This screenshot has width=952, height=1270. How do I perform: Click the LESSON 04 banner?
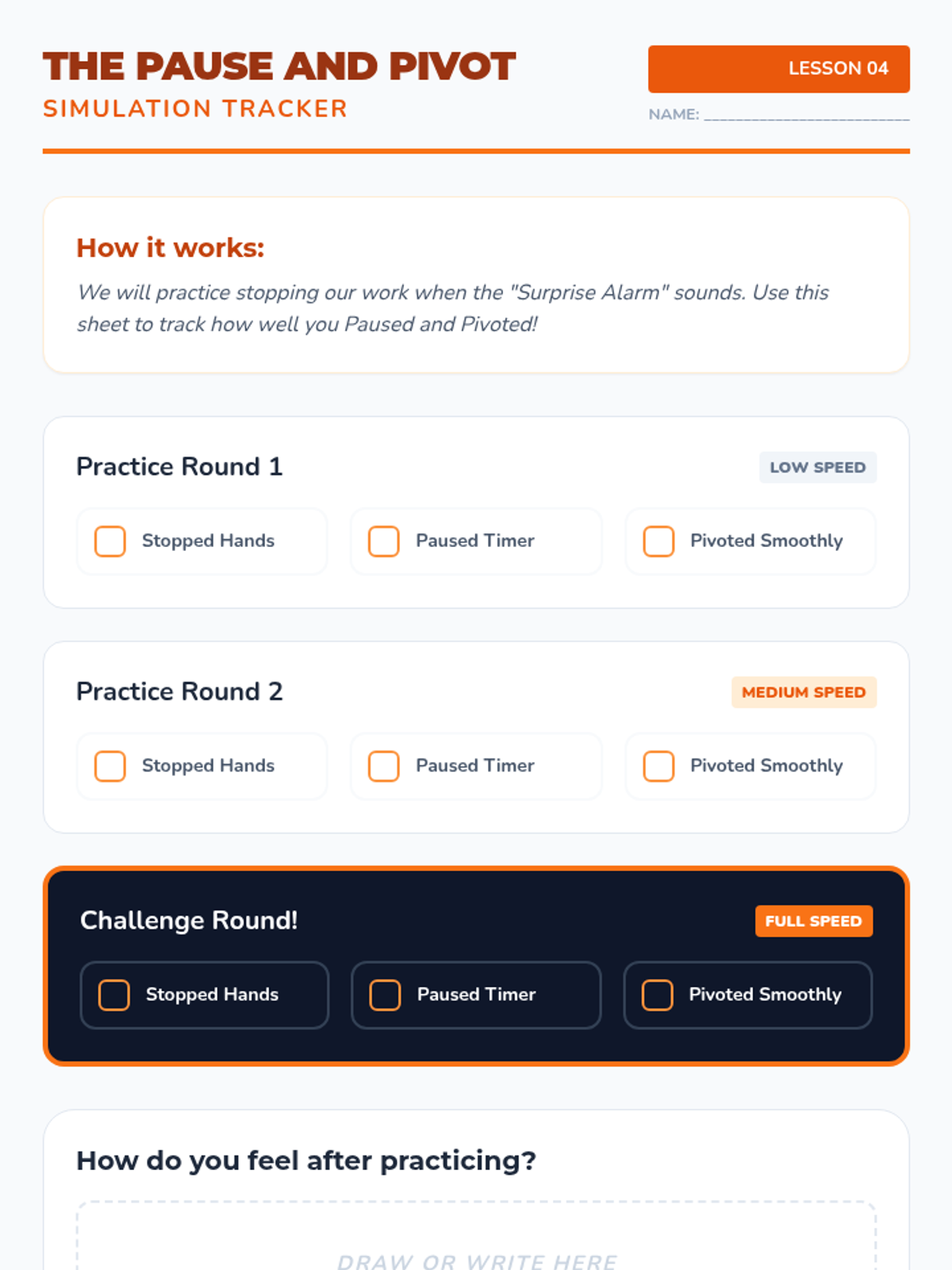pos(779,69)
